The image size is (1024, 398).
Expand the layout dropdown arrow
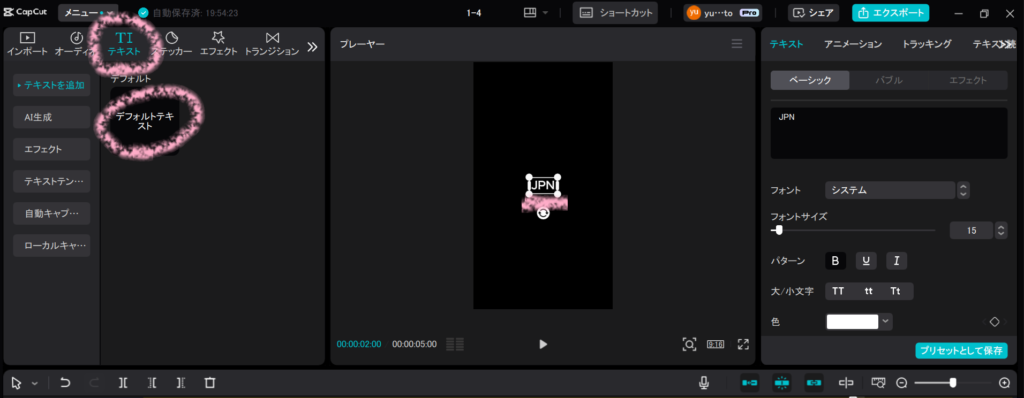pos(545,12)
